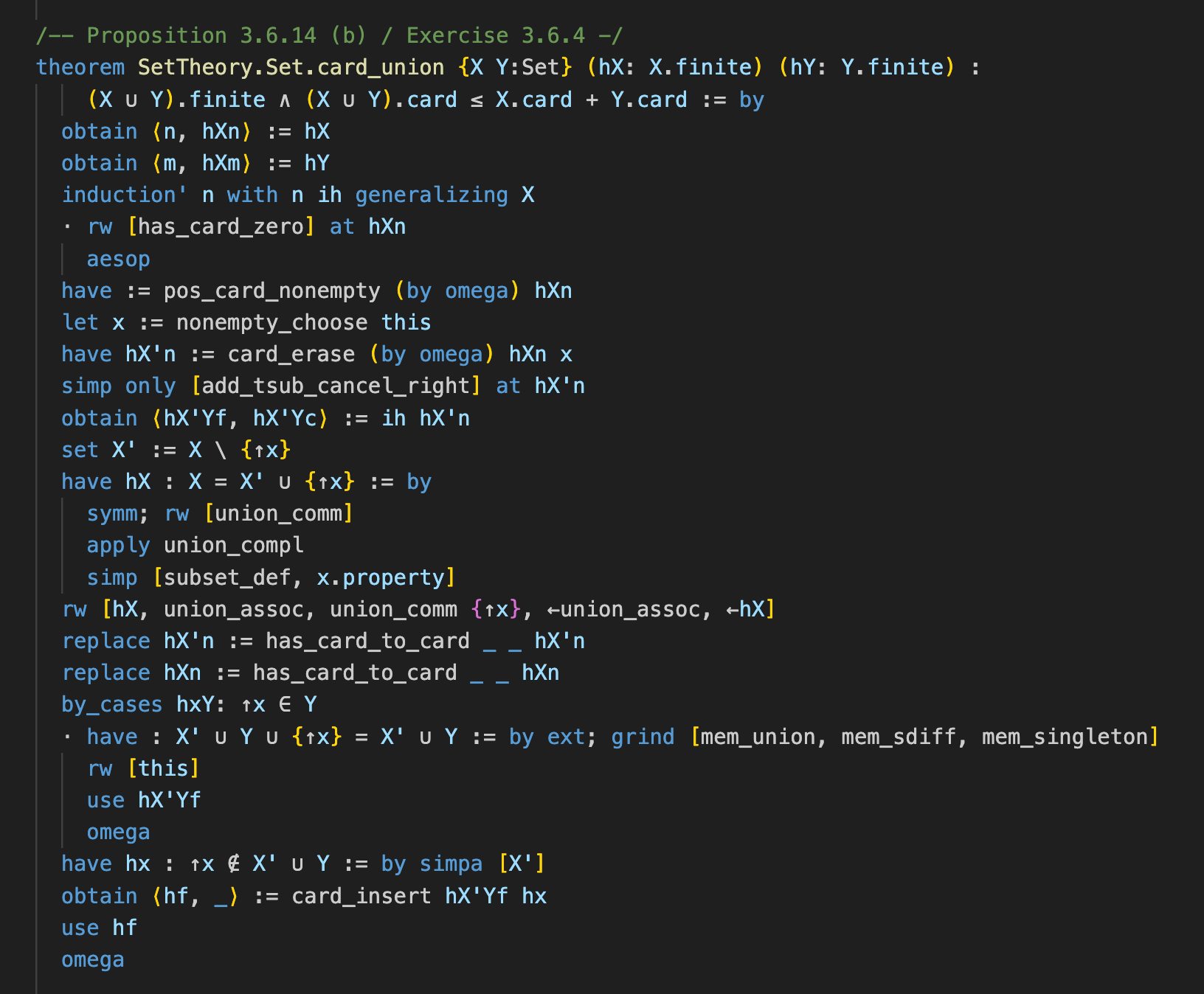Click the Proposition 3.6.14 comment line

click(329, 35)
